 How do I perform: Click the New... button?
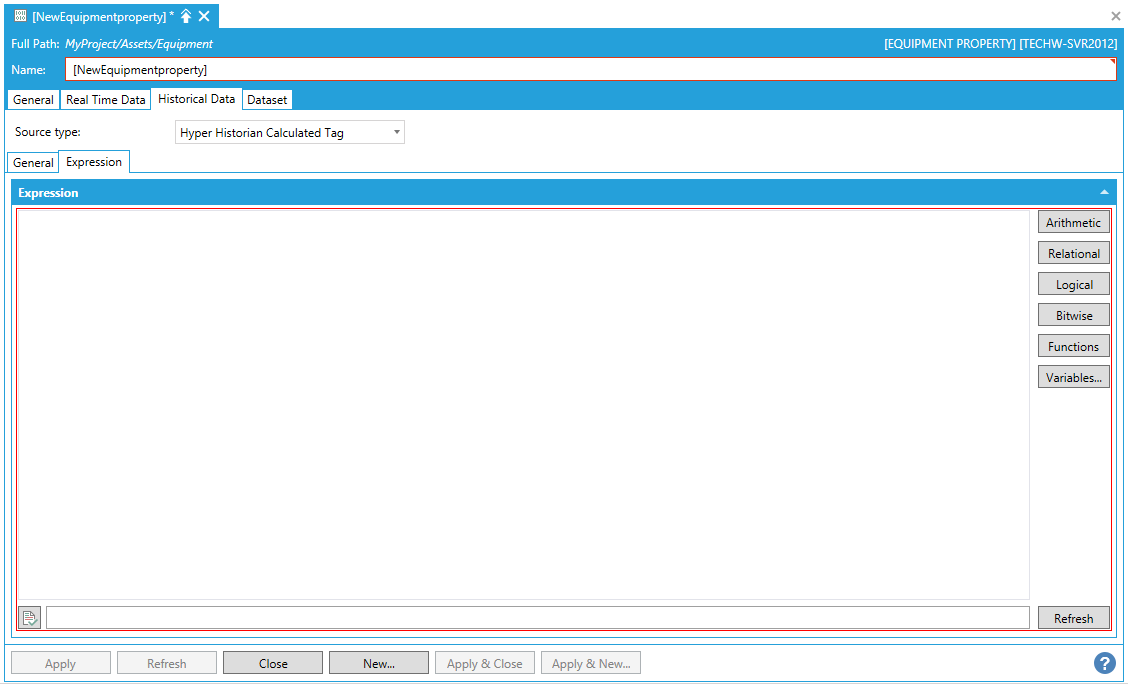[x=378, y=663]
